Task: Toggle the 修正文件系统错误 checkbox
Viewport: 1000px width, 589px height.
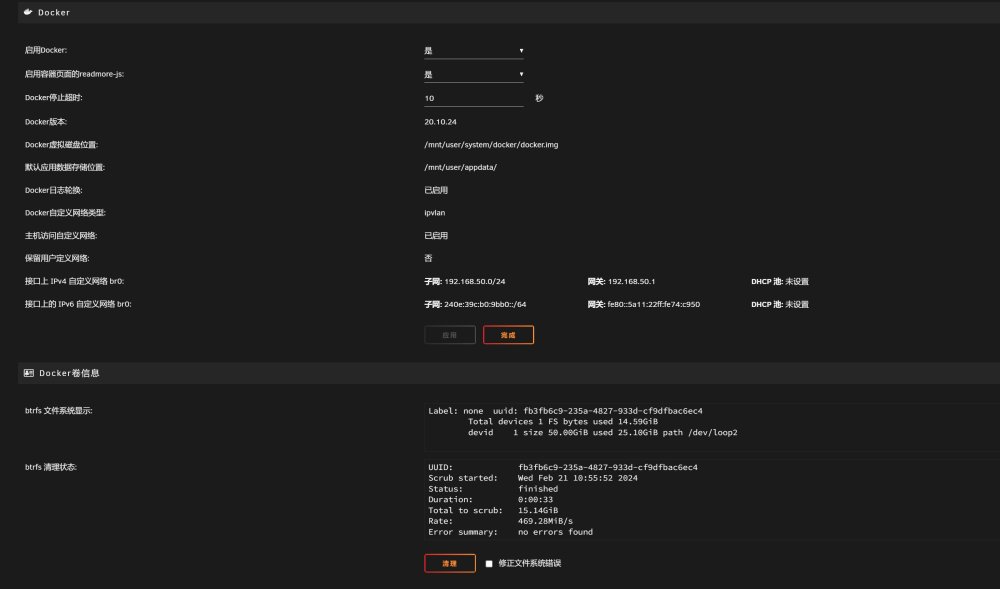Action: point(489,564)
